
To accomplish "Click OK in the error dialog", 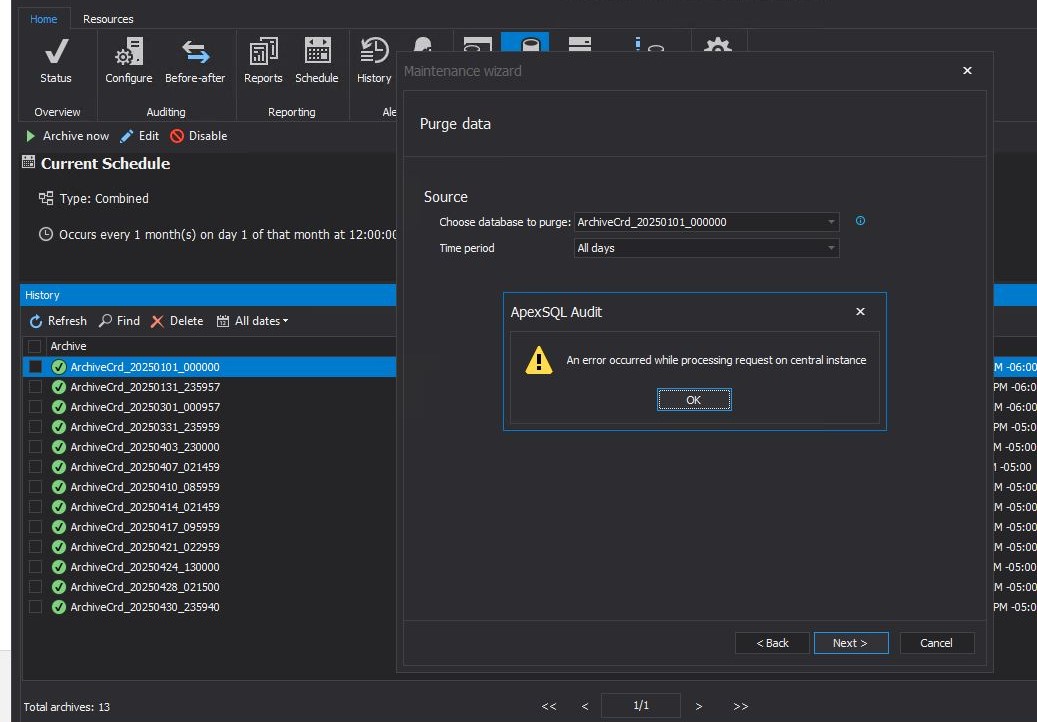I will pyautogui.click(x=694, y=400).
